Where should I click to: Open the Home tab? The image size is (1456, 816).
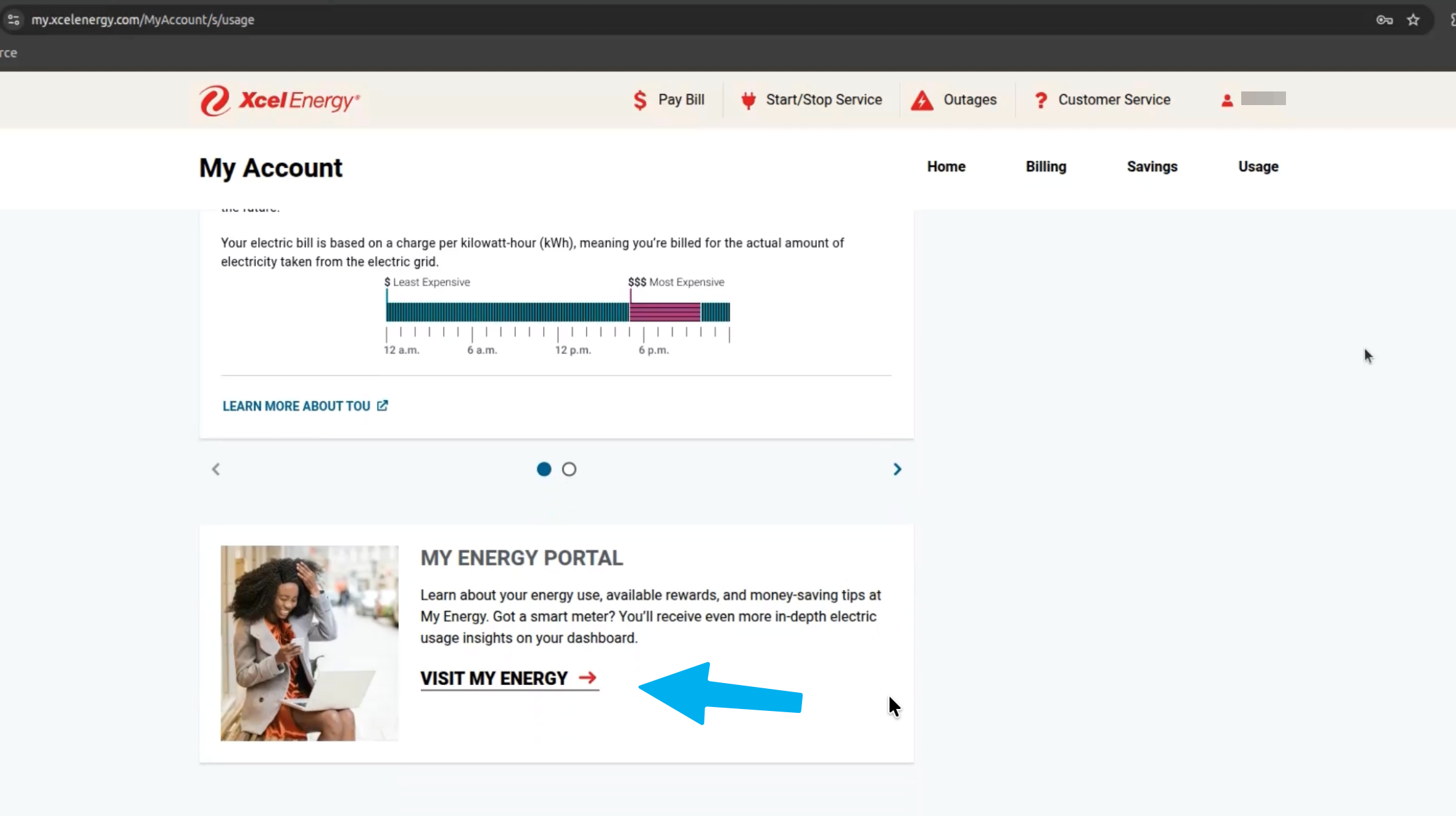coord(946,167)
